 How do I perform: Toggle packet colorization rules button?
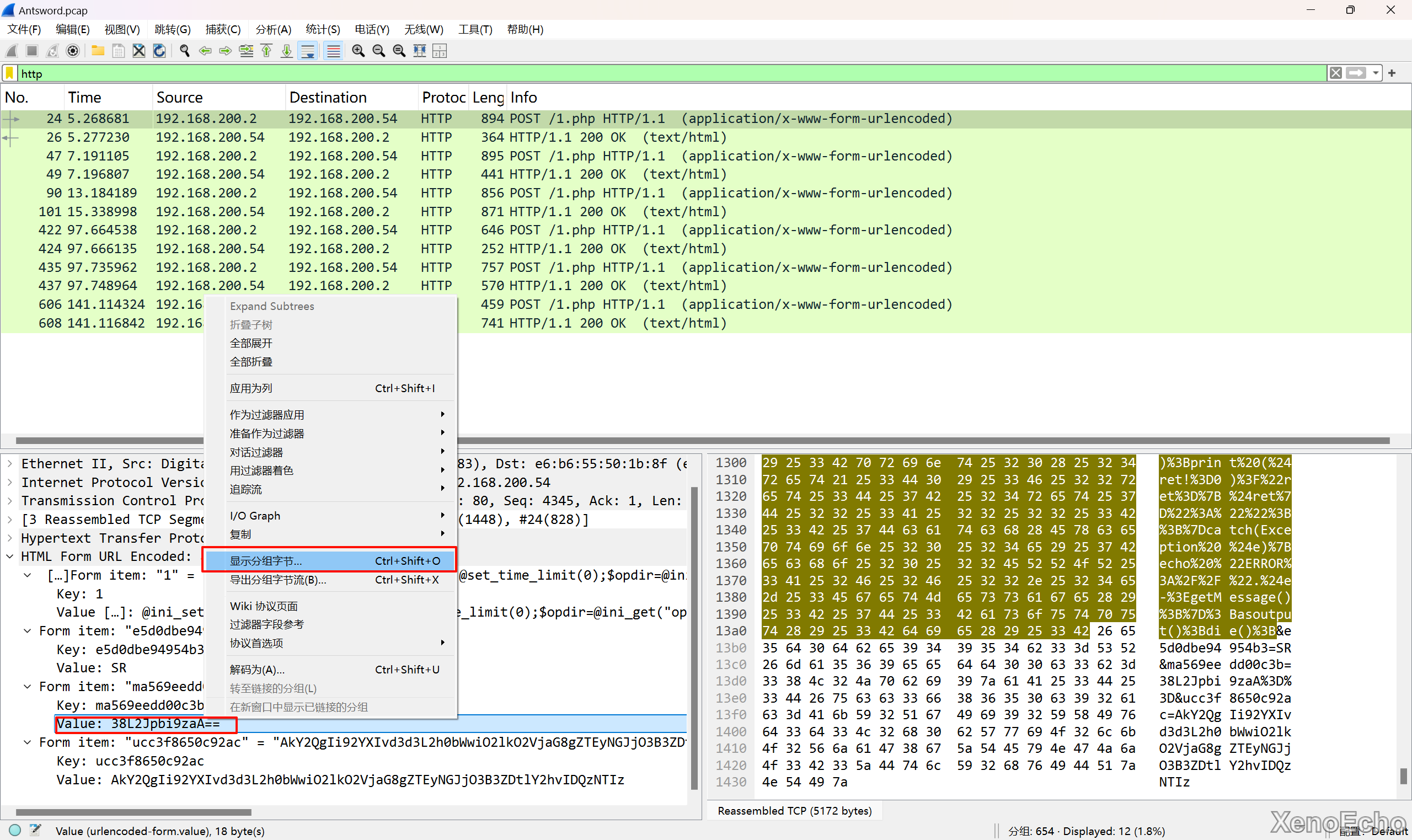[333, 51]
